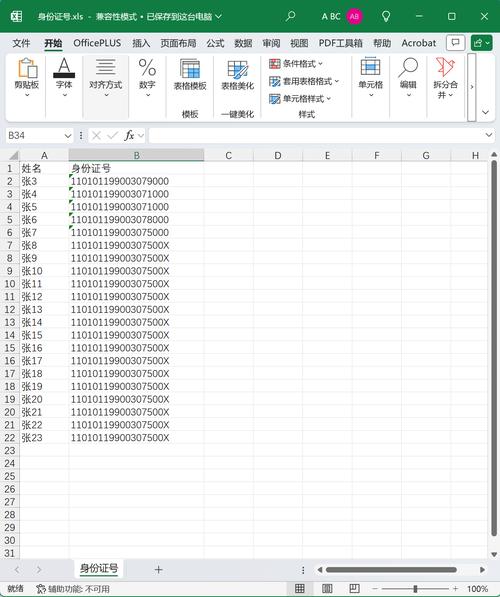Click the vertical scrollbar thumb
Image resolution: width=500 pixels, height=597 pixels.
(x=494, y=348)
